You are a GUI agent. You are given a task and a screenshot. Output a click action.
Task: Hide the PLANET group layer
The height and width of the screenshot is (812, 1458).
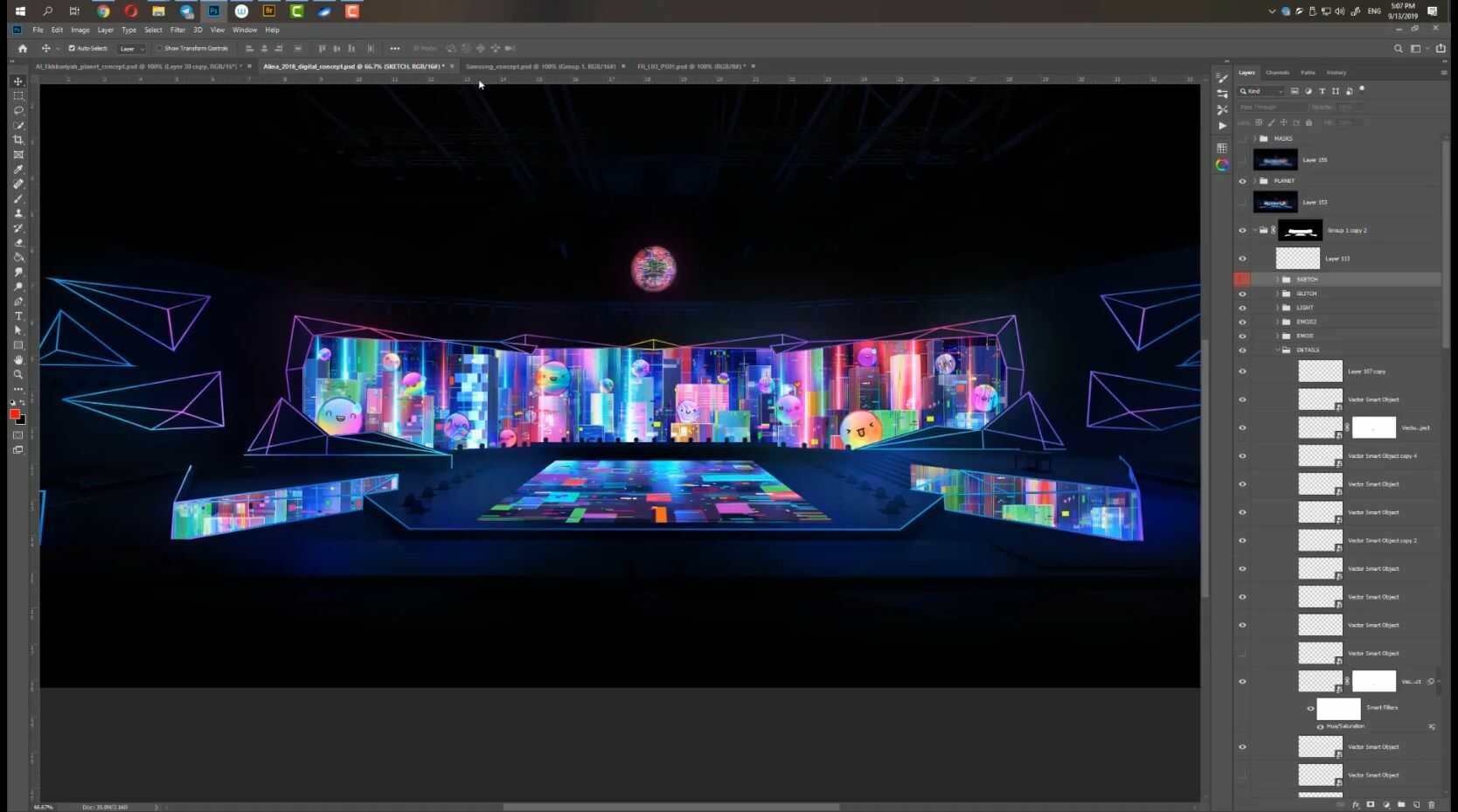coord(1242,181)
